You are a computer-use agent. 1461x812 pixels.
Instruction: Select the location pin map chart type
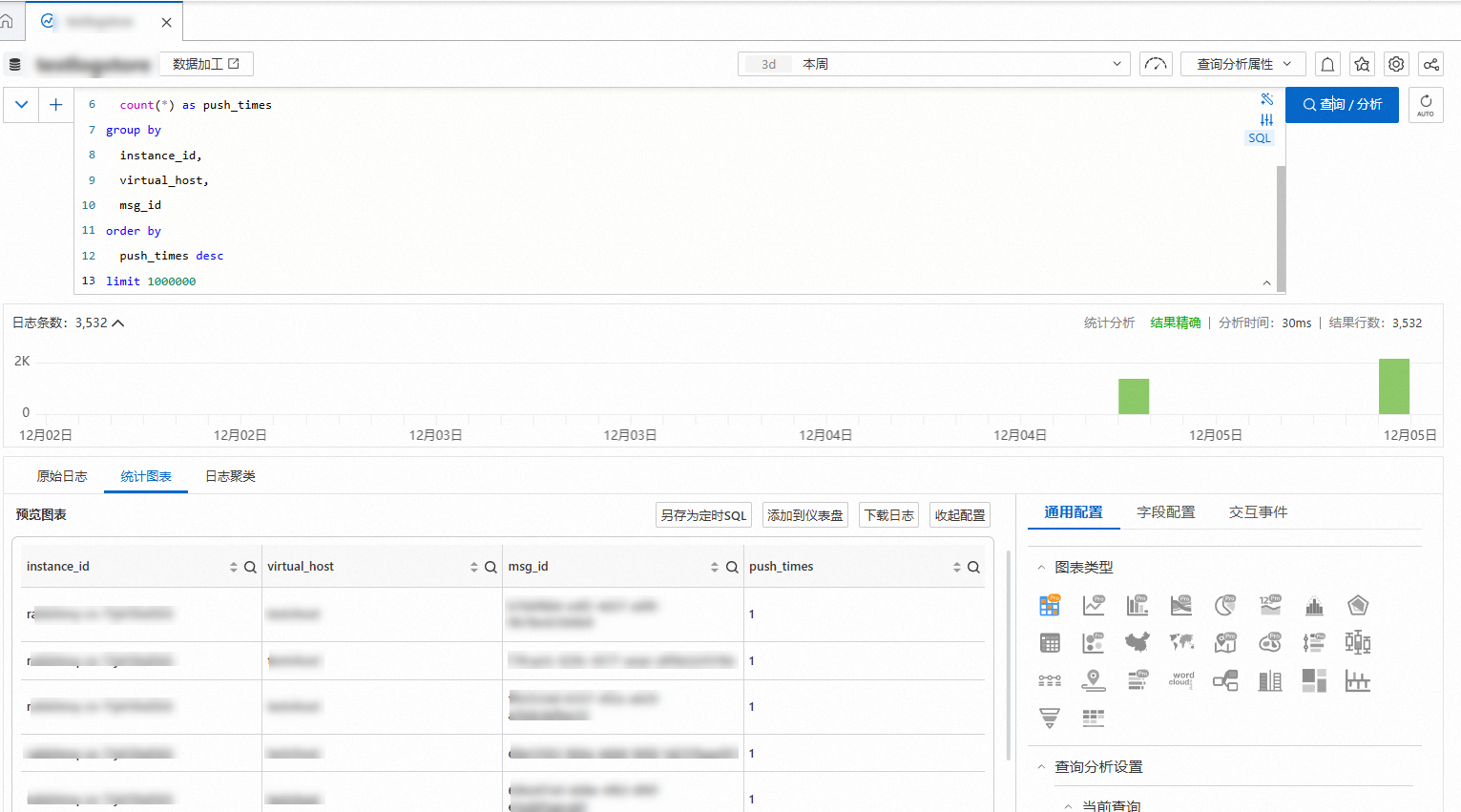[x=1094, y=680]
